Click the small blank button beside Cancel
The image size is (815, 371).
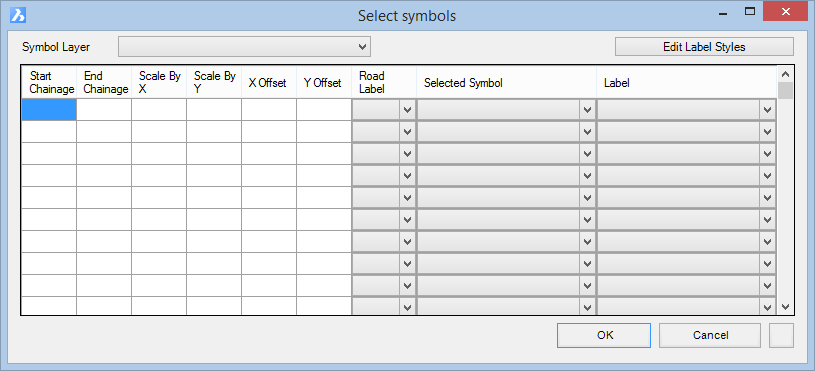click(781, 335)
